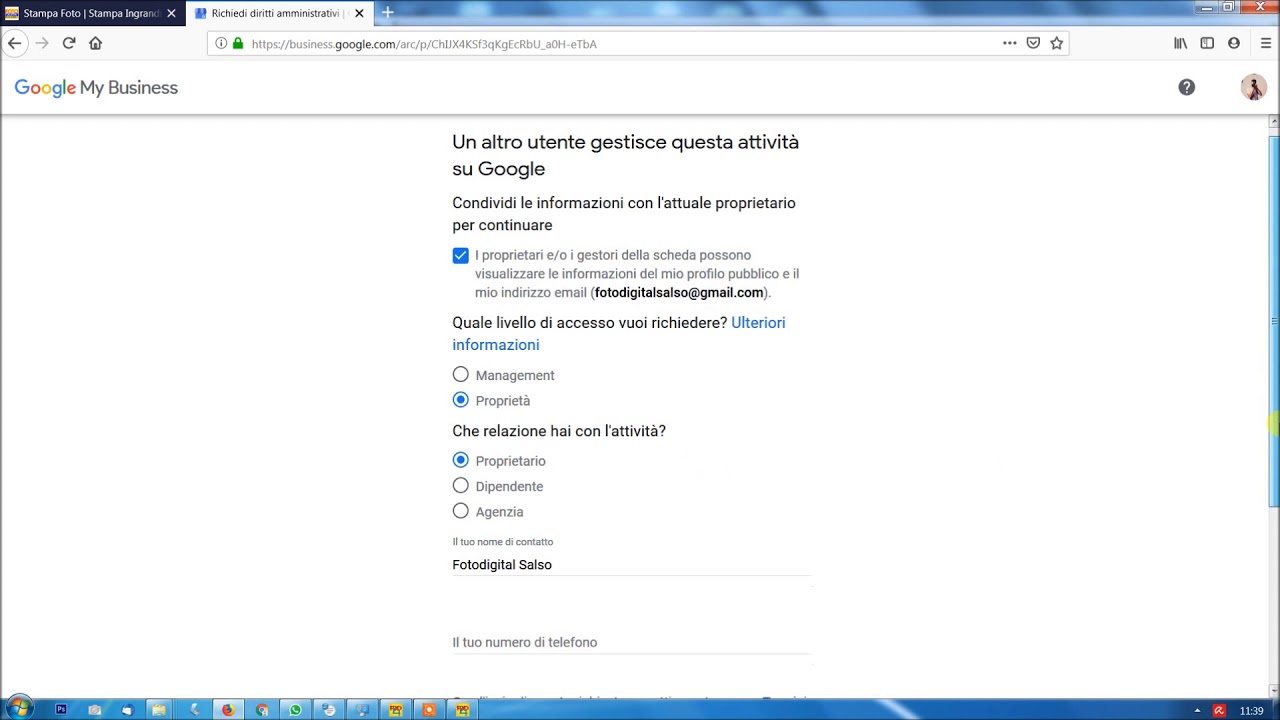This screenshot has height=720, width=1280.
Task: Switch to the Stampa Foto tab
Action: [90, 13]
